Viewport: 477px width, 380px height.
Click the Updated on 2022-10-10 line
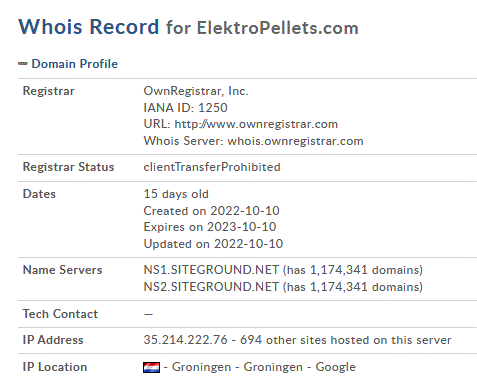[x=213, y=244]
